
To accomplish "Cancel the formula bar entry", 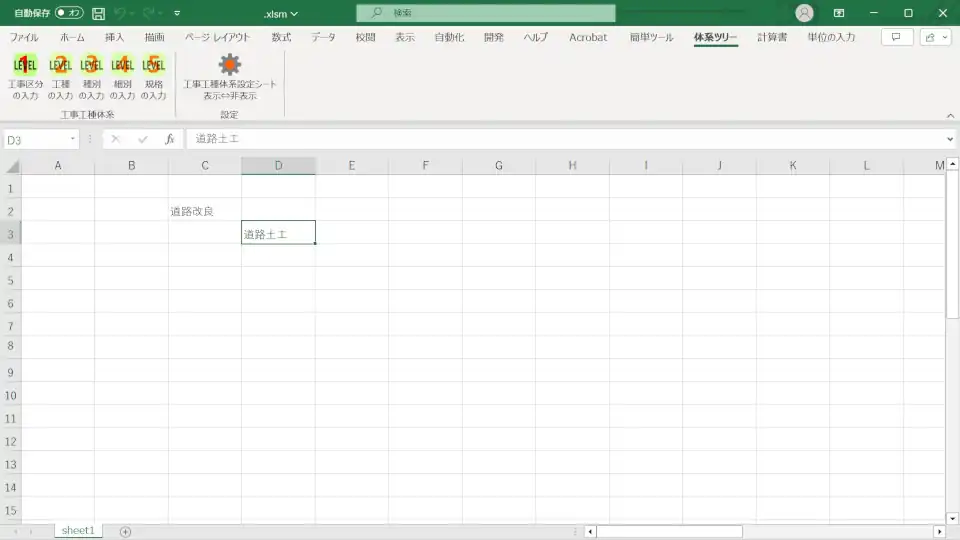I will (x=115, y=140).
